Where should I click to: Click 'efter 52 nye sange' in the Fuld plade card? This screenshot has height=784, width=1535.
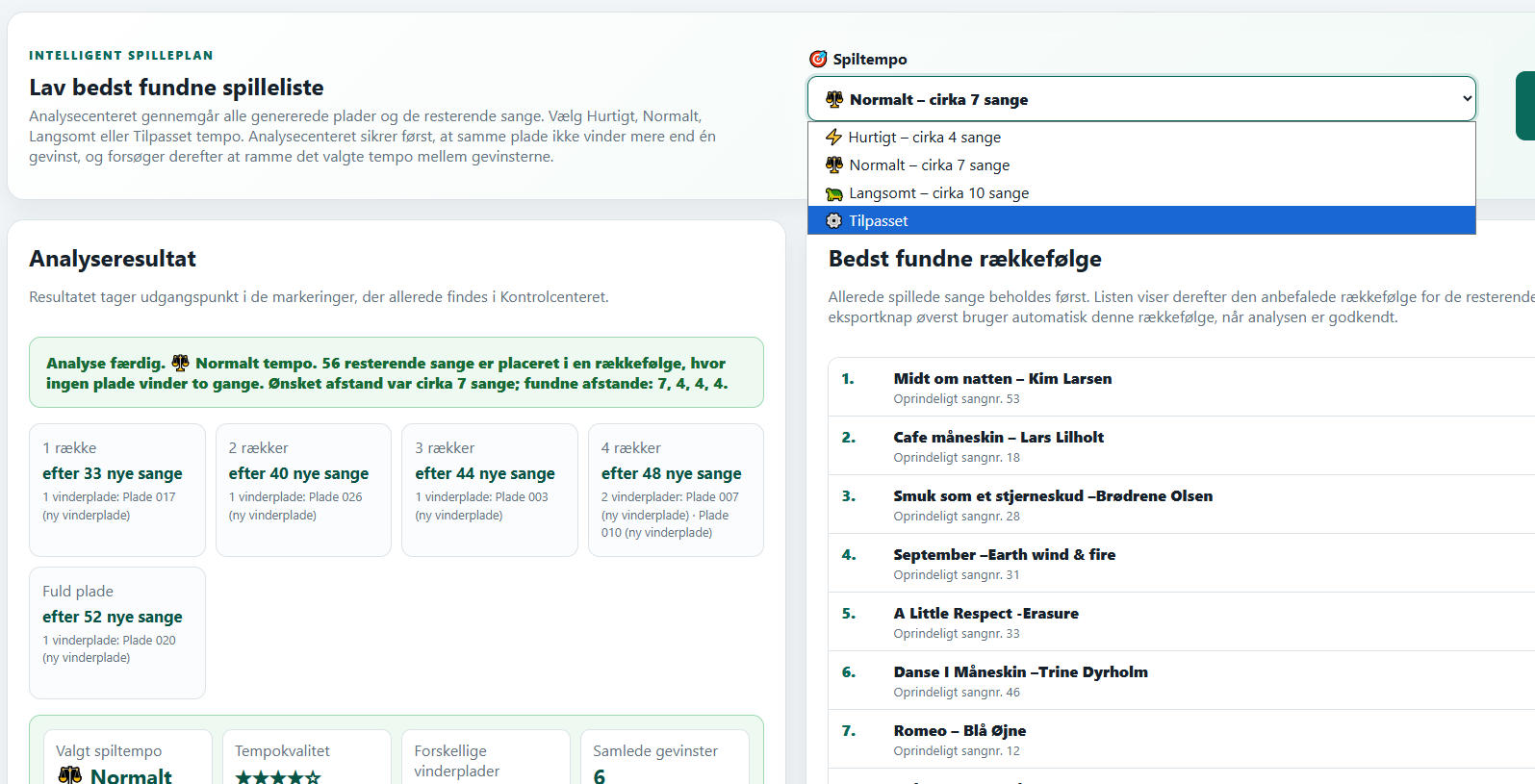click(x=113, y=617)
